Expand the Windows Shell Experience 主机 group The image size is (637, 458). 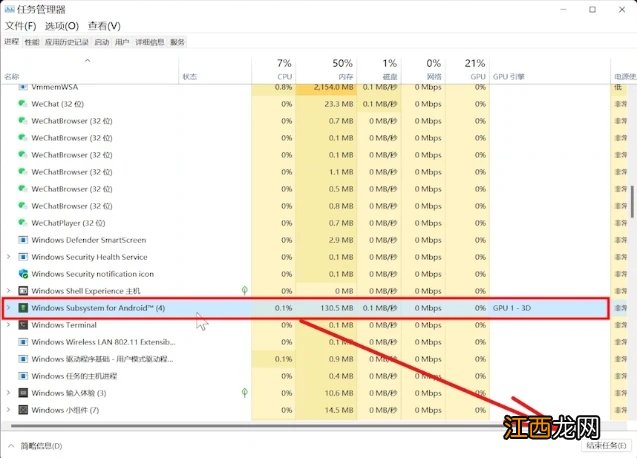tap(8, 291)
